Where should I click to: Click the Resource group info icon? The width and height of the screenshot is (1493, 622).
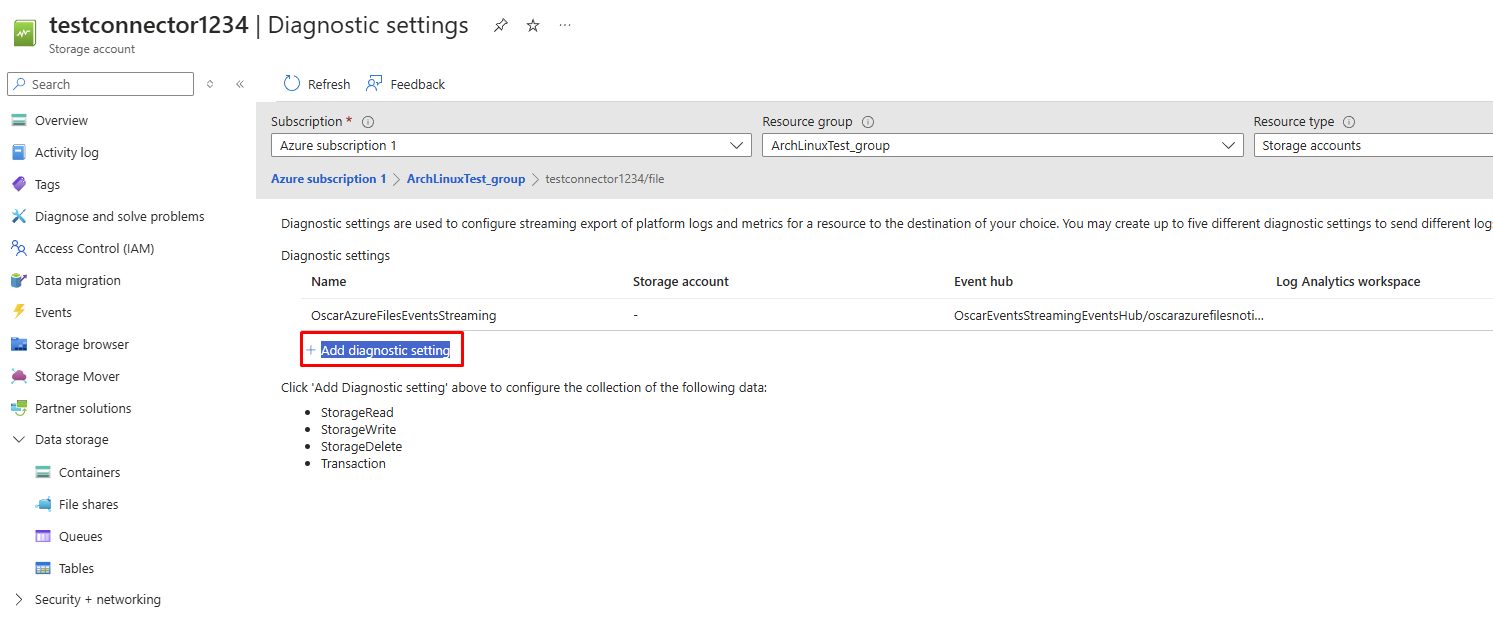868,122
